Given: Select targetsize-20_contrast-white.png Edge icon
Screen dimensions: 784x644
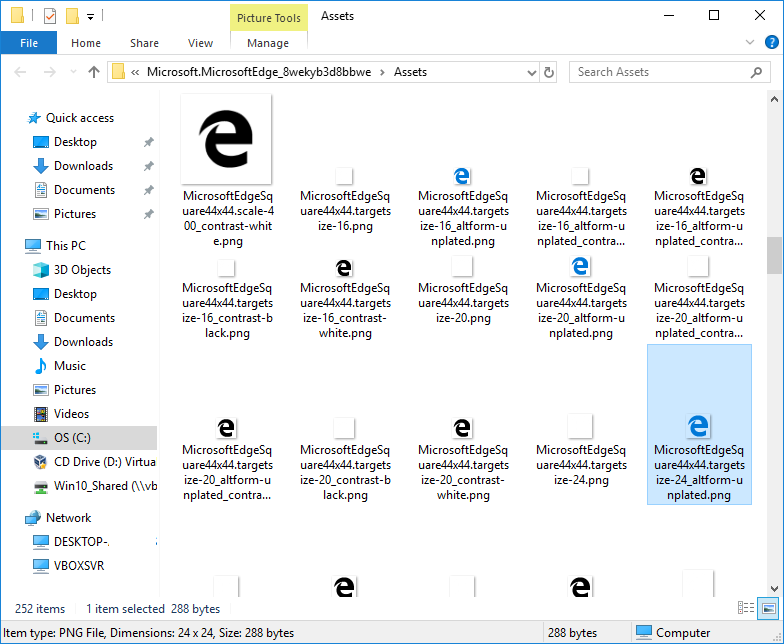Looking at the screenshot, I should [462, 428].
